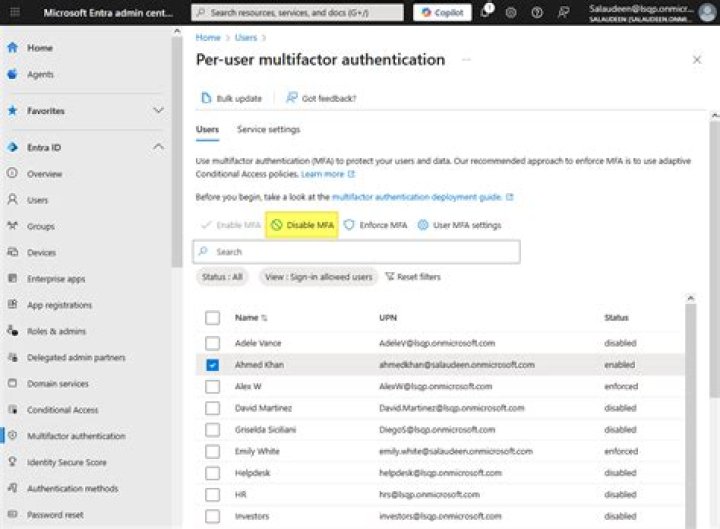
Task: Click the Roles & admins icon
Action: [13, 331]
